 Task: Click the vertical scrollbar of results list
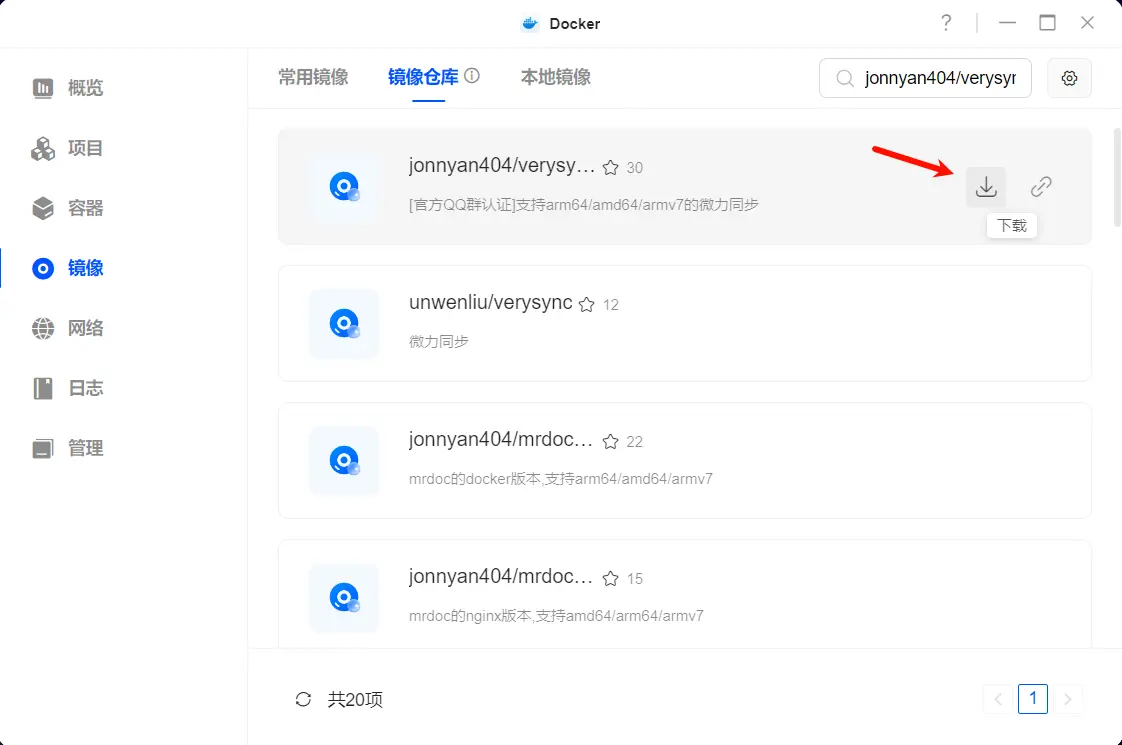click(1117, 177)
